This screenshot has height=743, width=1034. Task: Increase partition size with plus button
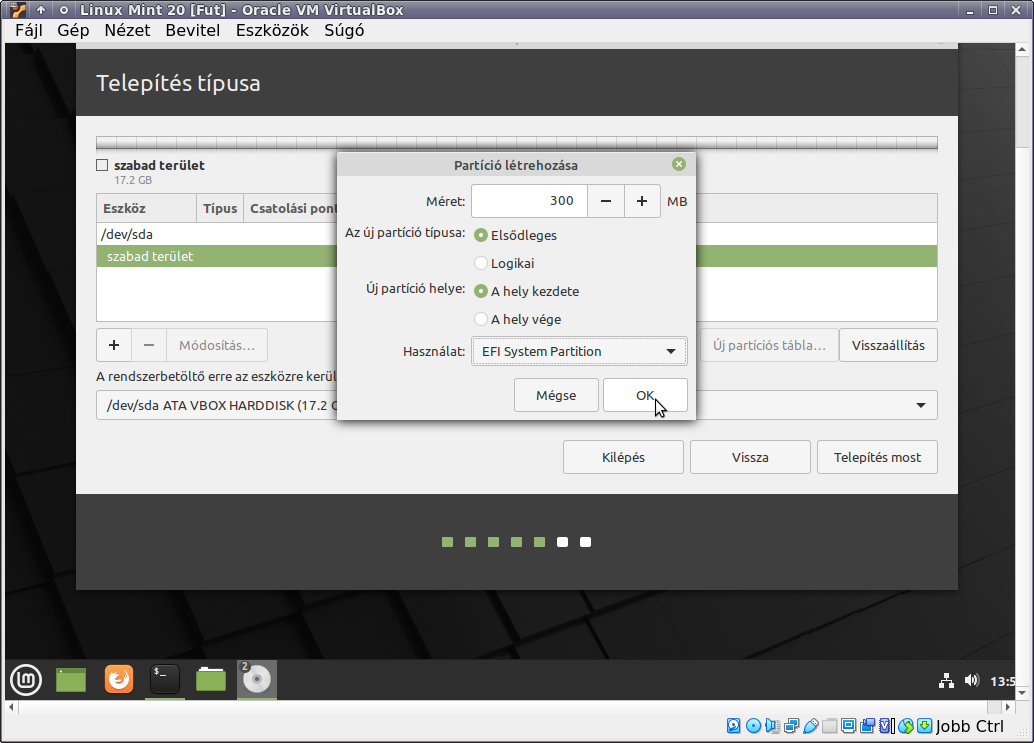coord(642,201)
